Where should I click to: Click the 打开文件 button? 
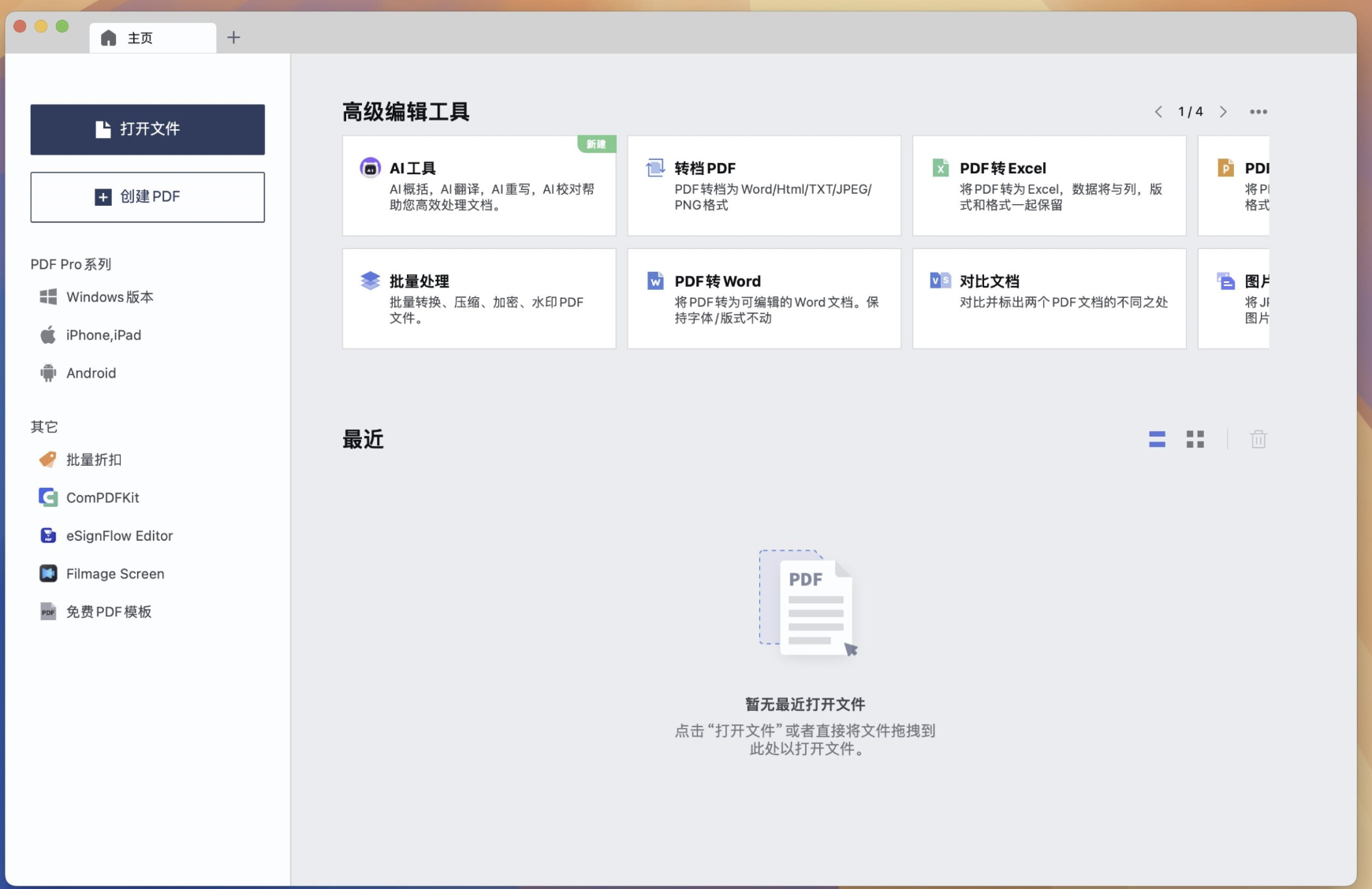click(x=147, y=129)
